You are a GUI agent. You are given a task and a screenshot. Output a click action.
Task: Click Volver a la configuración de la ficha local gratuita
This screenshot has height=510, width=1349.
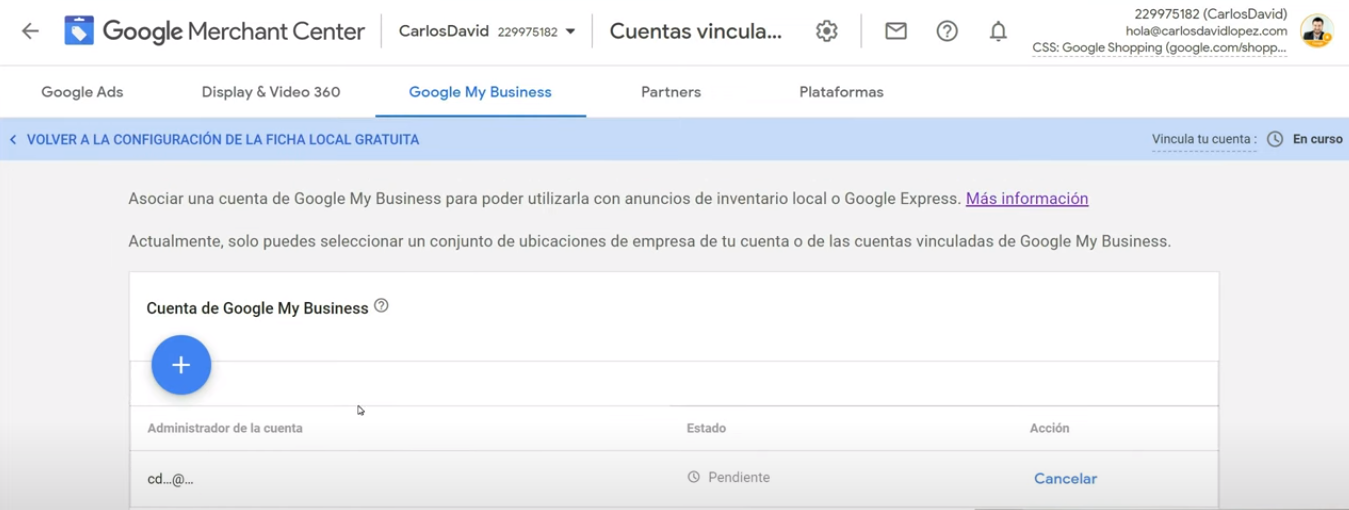click(x=214, y=140)
